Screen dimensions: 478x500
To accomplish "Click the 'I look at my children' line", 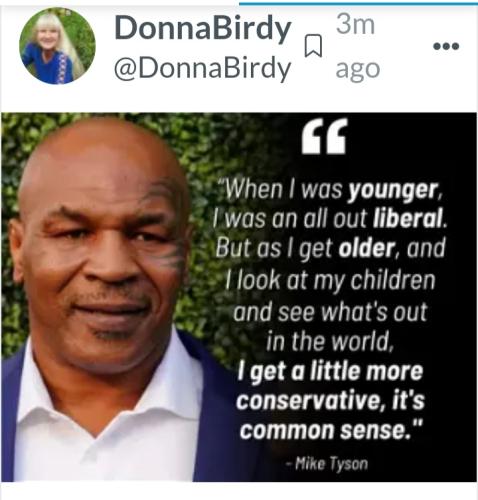I will click(330, 281).
